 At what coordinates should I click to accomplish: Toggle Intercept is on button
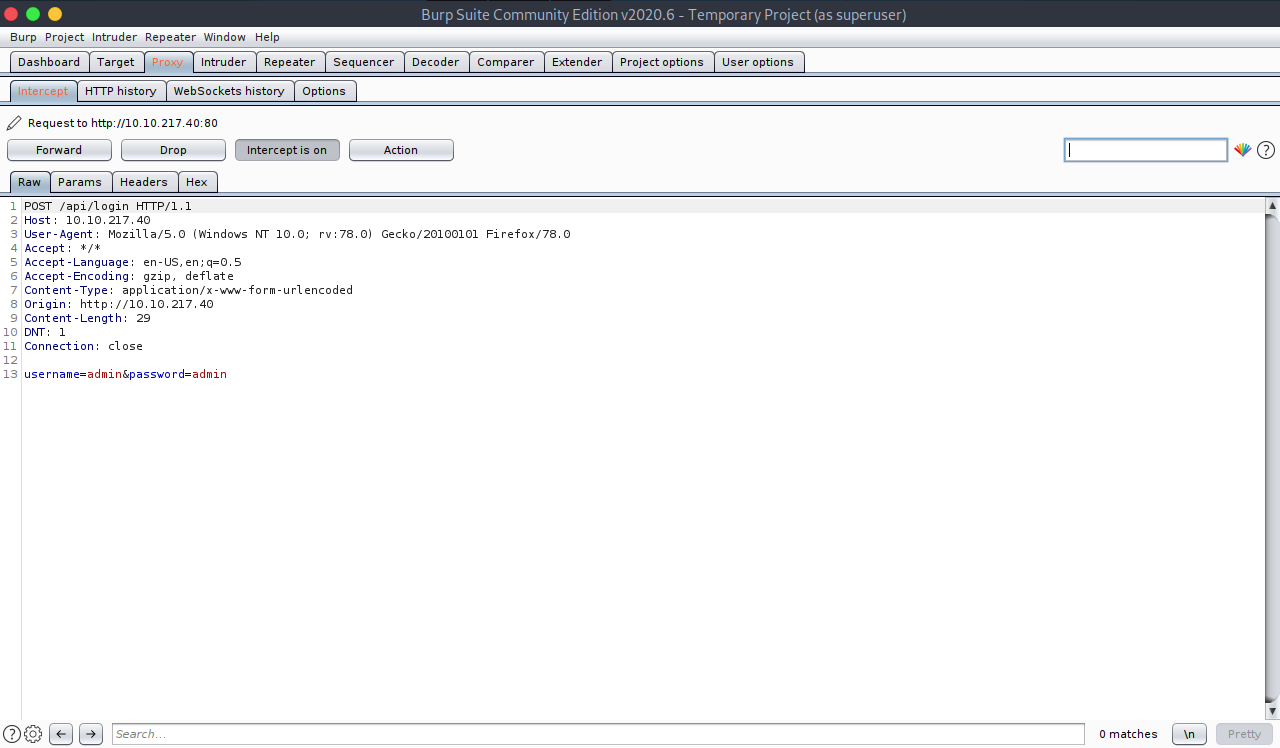click(x=287, y=150)
